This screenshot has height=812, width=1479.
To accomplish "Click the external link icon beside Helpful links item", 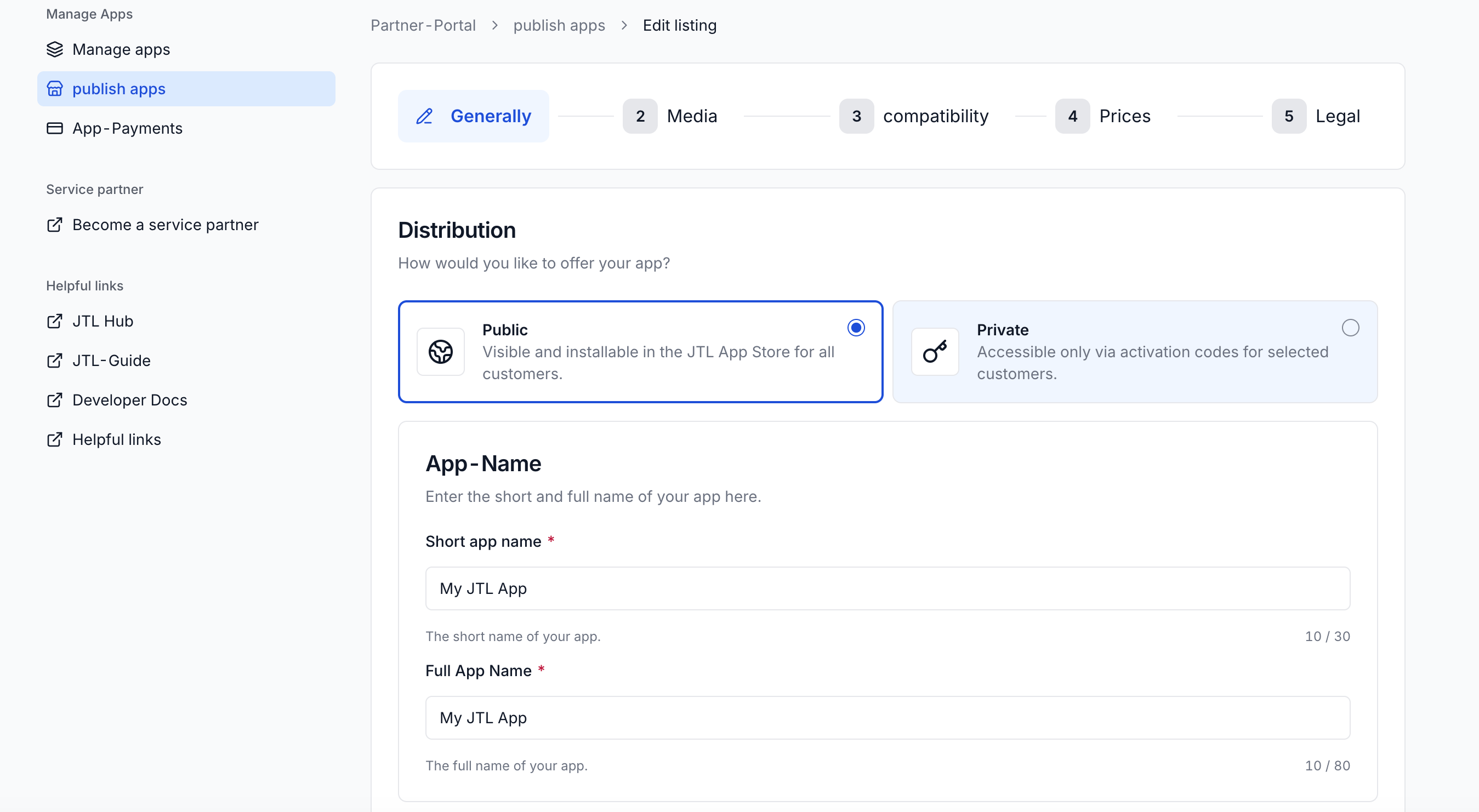I will (54, 439).
